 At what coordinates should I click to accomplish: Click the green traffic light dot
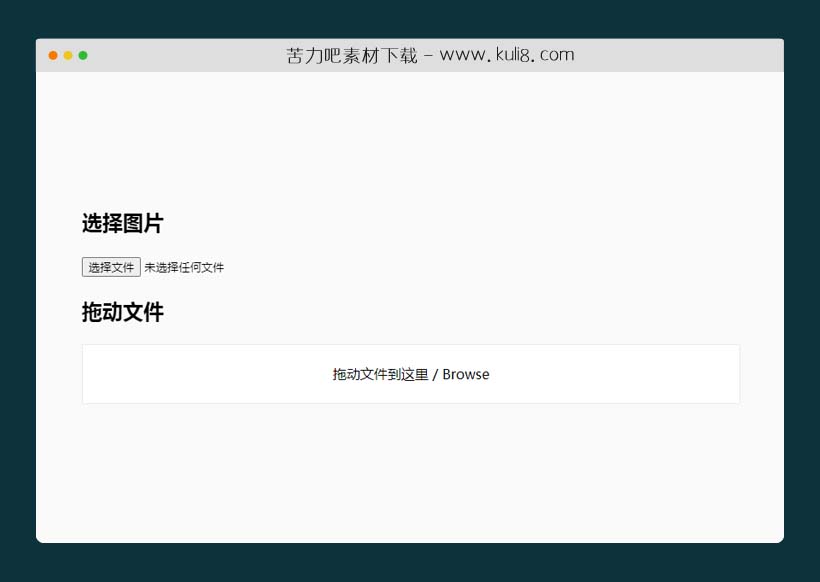84,55
